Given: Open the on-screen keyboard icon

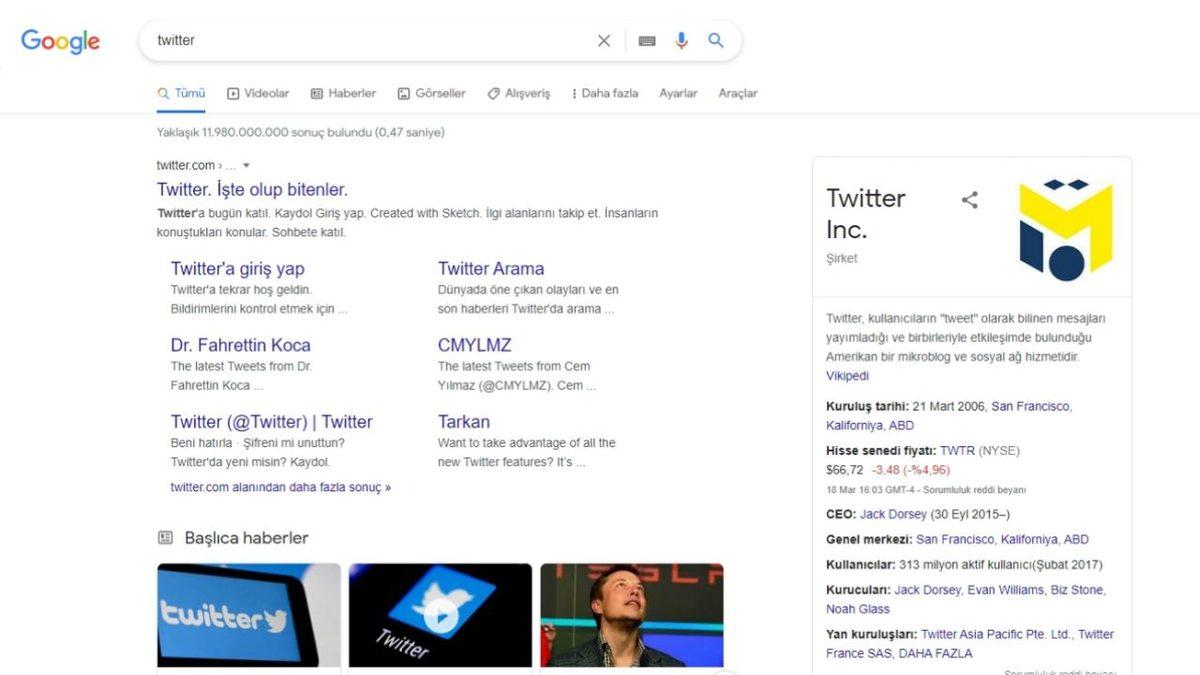Looking at the screenshot, I should tap(645, 40).
